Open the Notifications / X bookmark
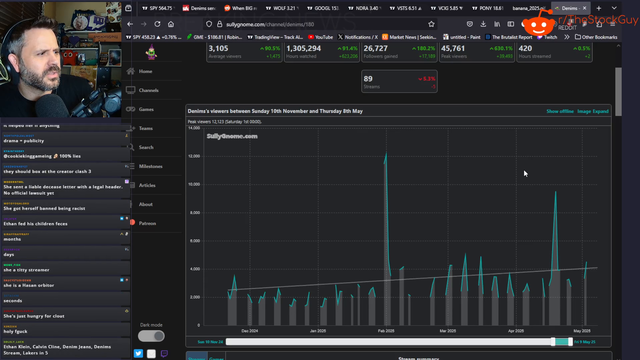Viewport: 640px width, 360px height. coord(358,37)
